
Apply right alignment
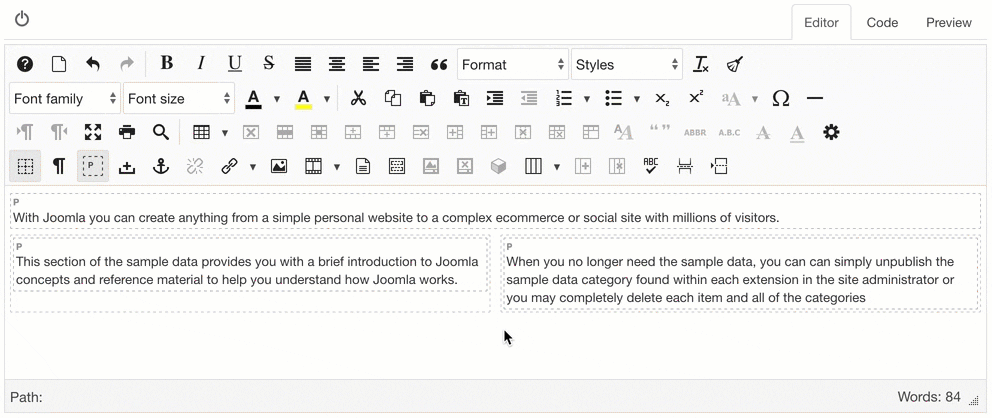click(405, 64)
